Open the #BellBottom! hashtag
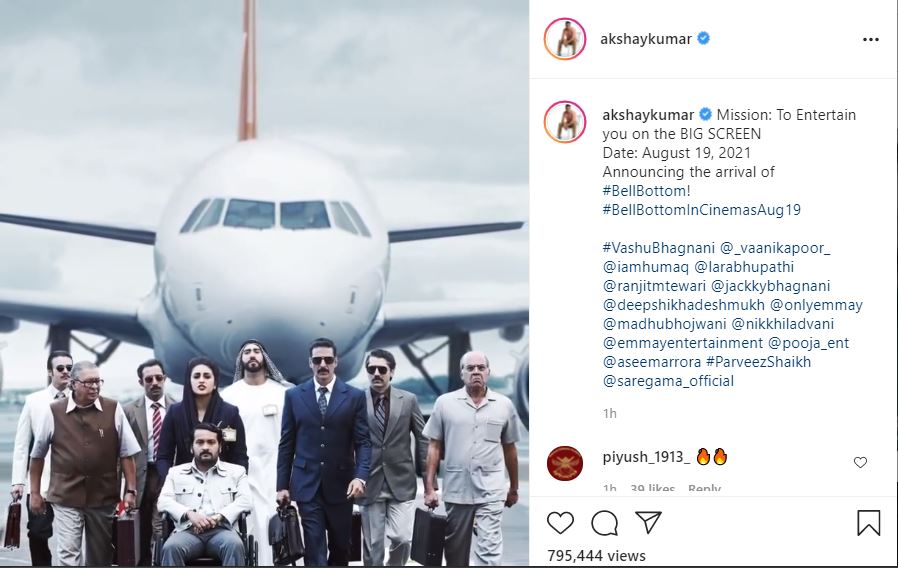The width and height of the screenshot is (898, 568). tap(647, 191)
